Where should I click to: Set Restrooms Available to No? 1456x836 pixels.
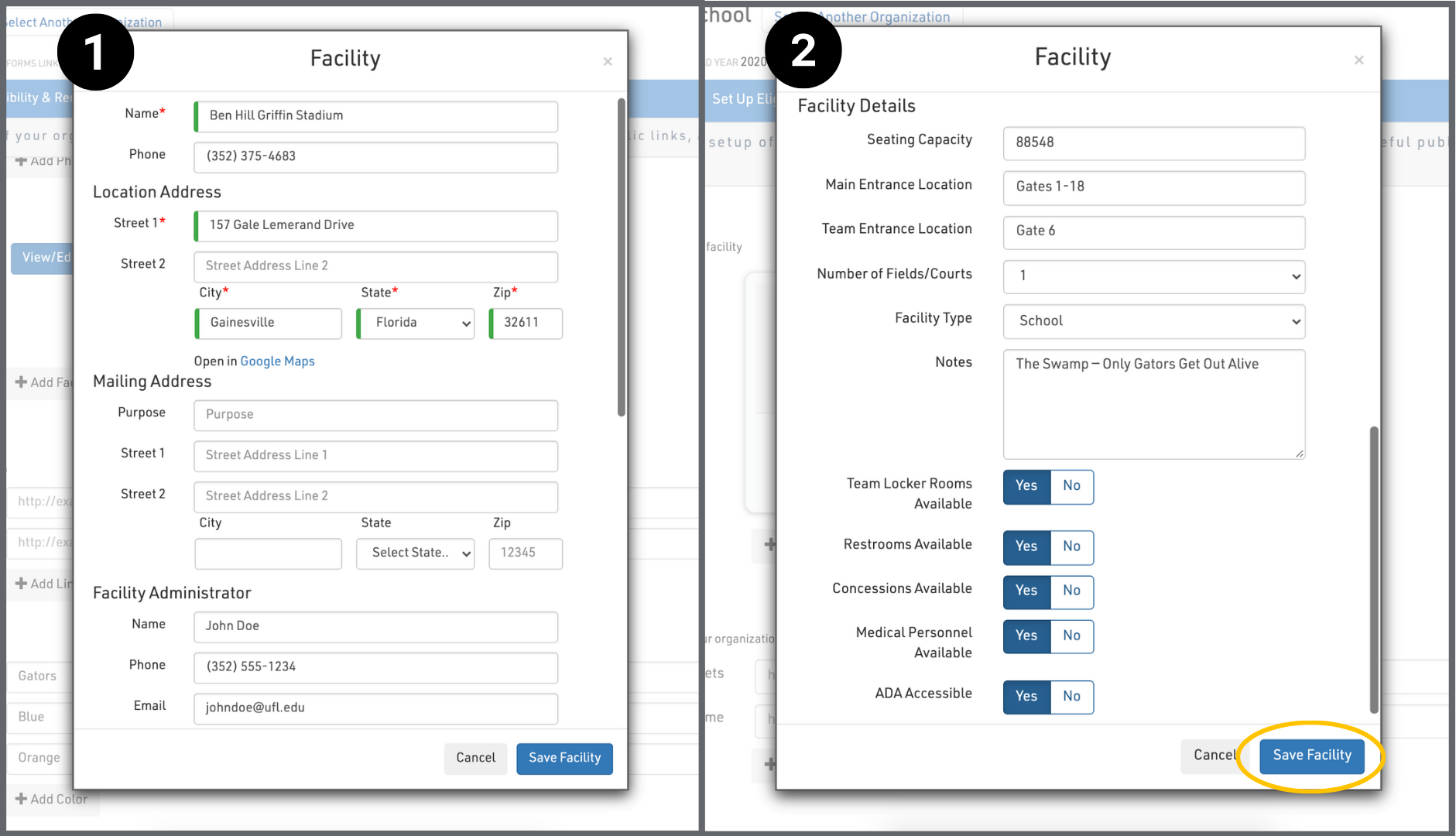tap(1071, 546)
